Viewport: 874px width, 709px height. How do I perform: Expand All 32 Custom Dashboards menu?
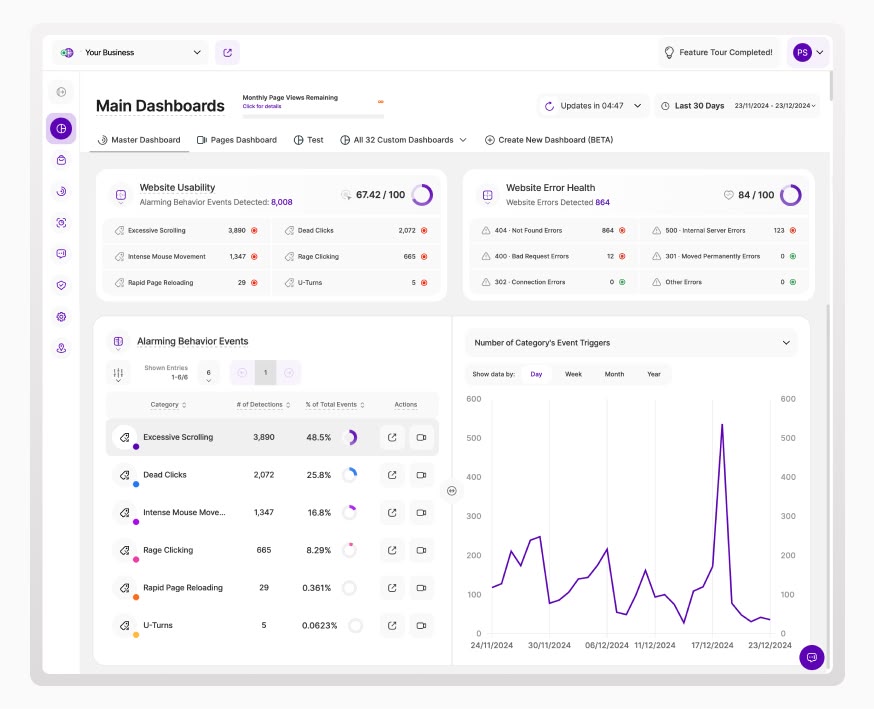point(404,140)
